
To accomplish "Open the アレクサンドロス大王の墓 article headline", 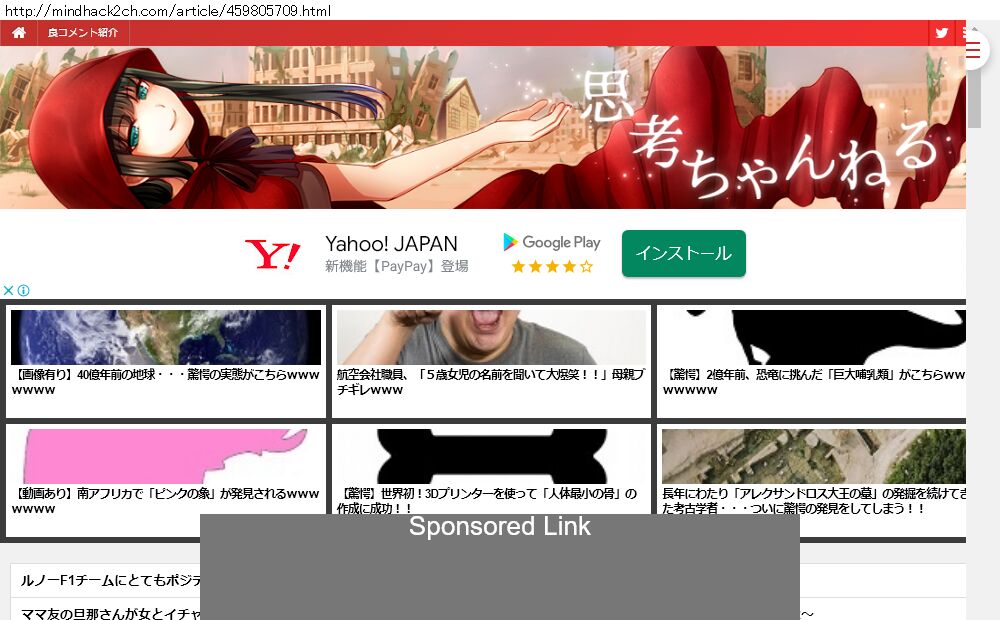I will coord(814,501).
